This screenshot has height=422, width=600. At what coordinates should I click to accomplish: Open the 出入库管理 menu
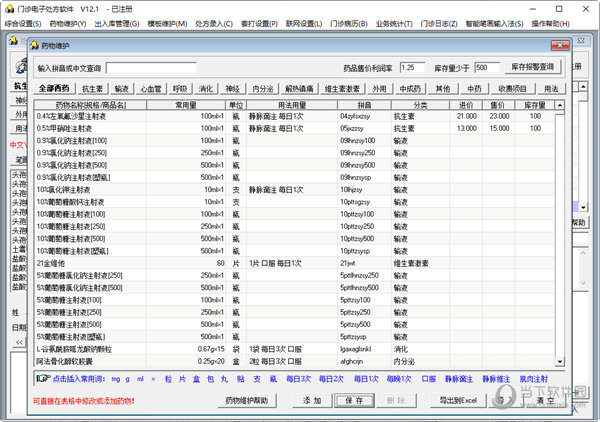click(x=117, y=24)
